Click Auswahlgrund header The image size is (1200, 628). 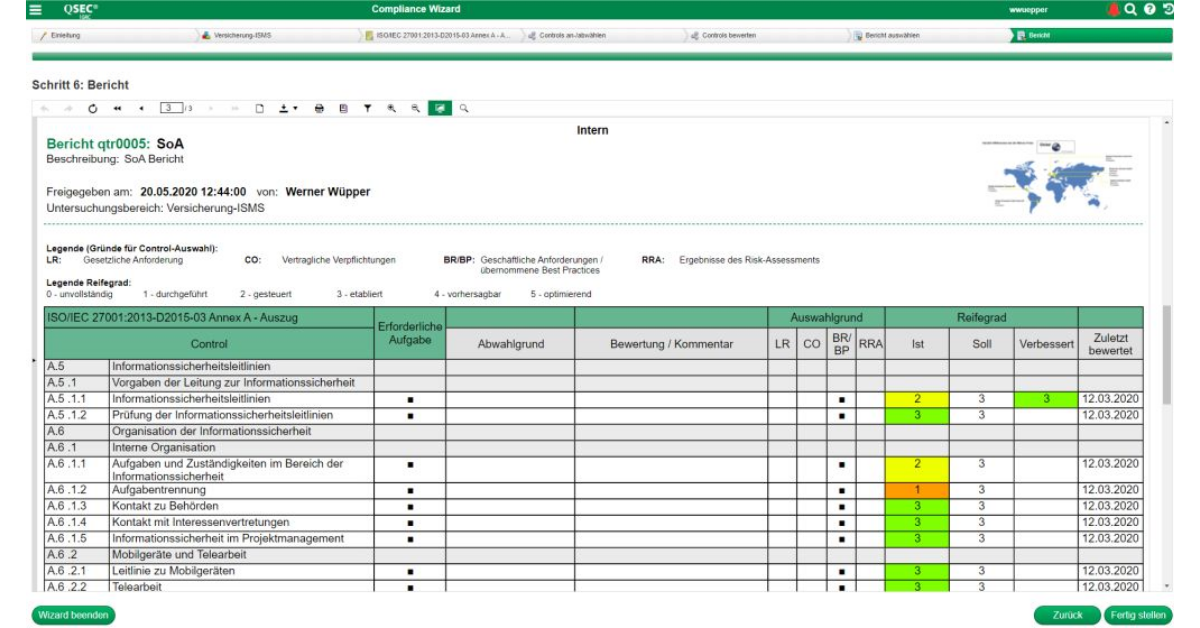(826, 318)
